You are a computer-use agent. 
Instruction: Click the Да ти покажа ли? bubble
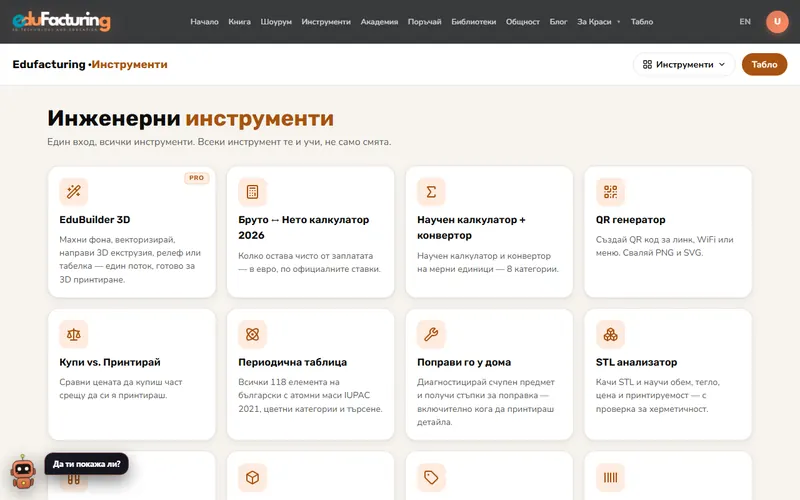coord(87,464)
